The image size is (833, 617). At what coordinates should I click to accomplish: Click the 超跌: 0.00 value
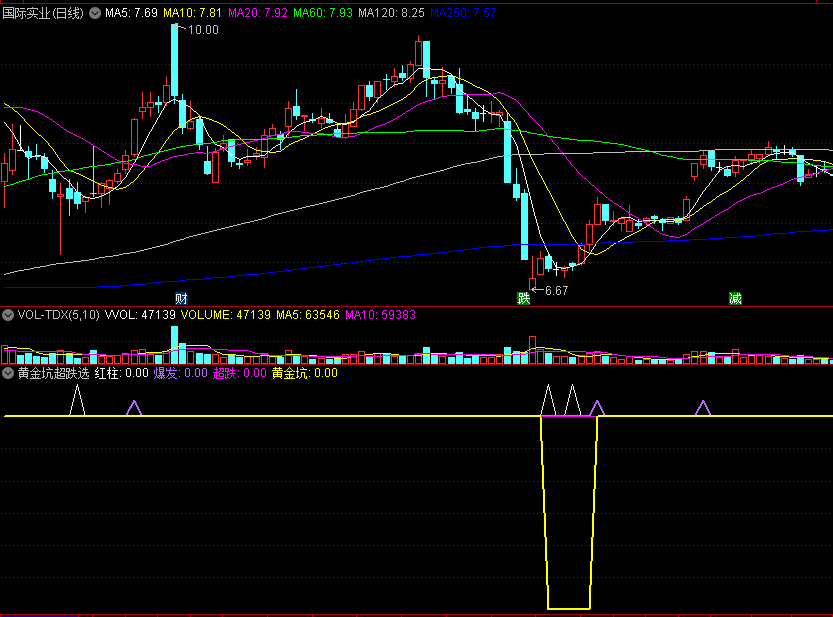[x=240, y=373]
